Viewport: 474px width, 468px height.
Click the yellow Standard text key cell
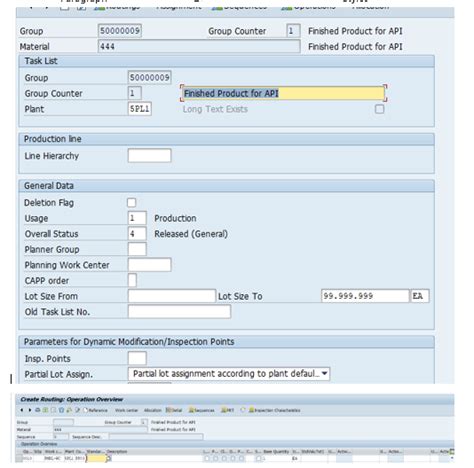[96, 459]
